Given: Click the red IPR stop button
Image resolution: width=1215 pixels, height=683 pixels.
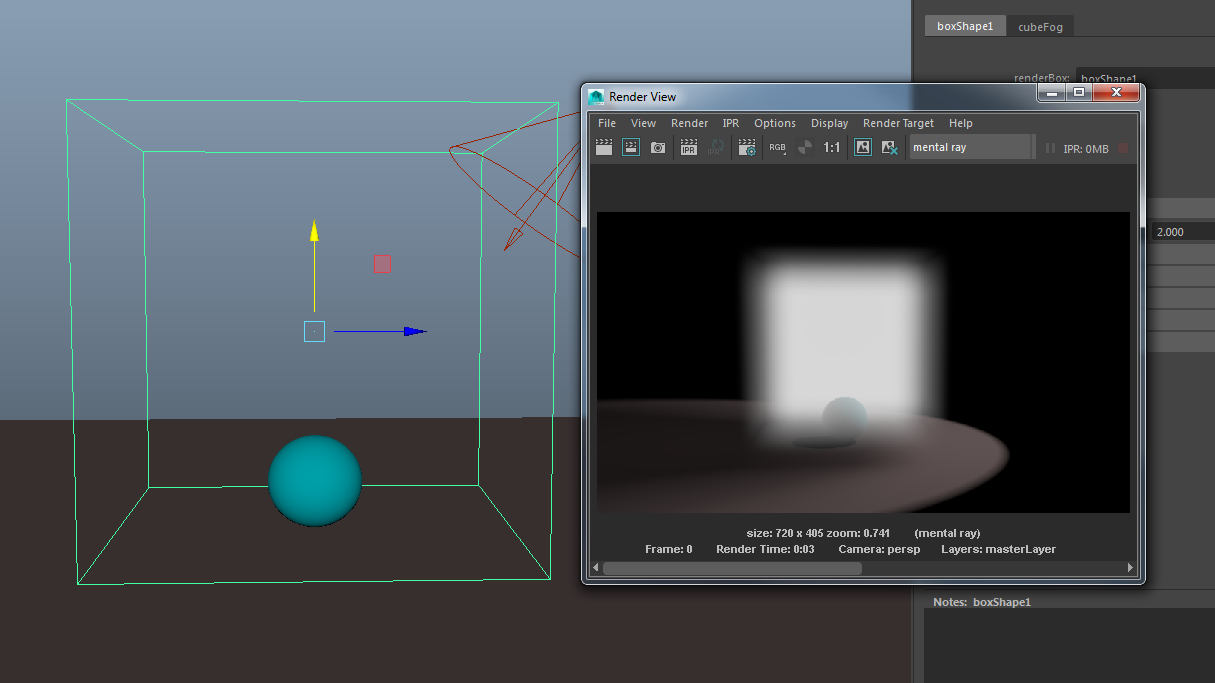Looking at the screenshot, I should 1123,148.
